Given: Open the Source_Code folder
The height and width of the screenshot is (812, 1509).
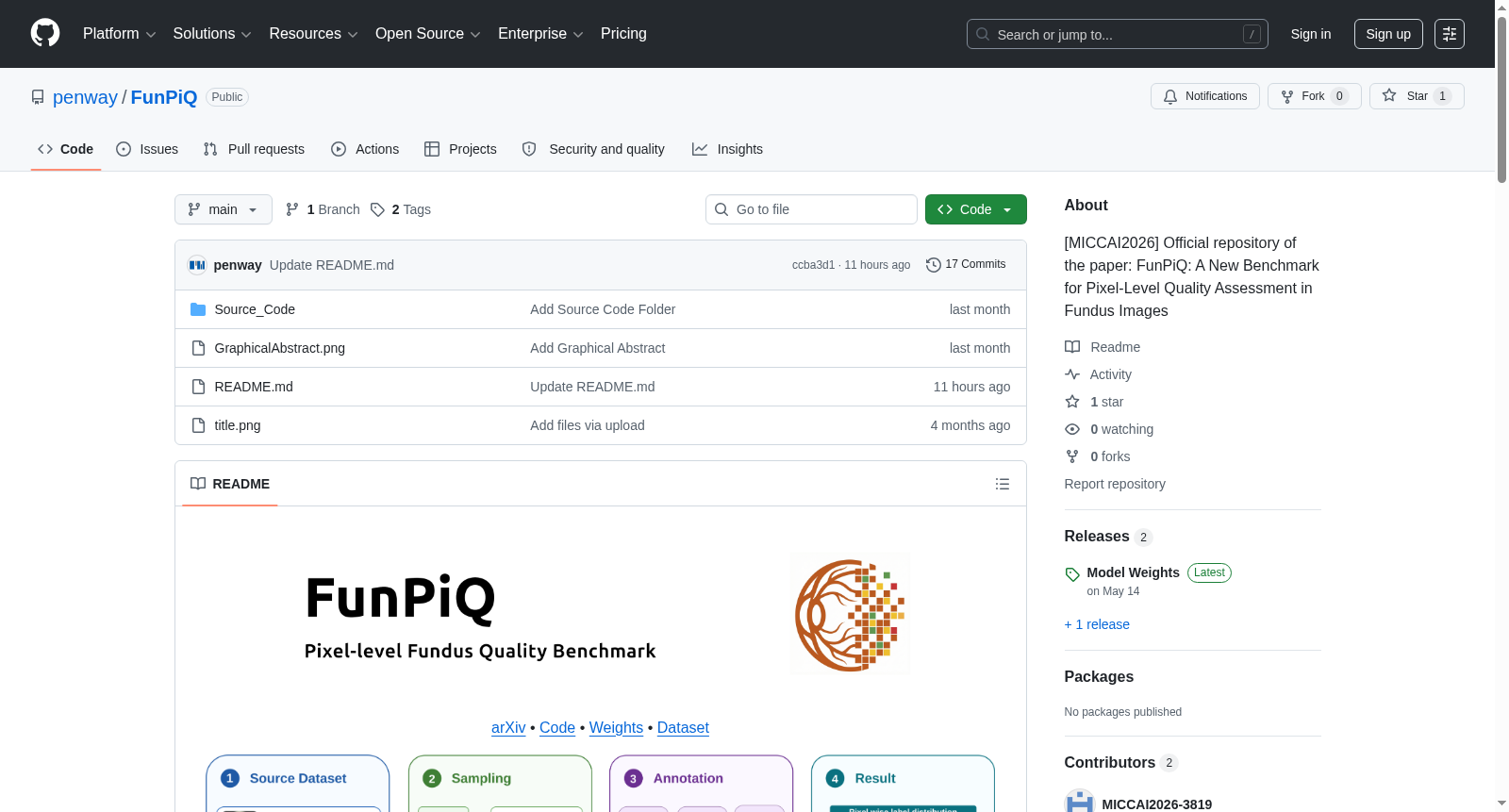Looking at the screenshot, I should [x=255, y=309].
